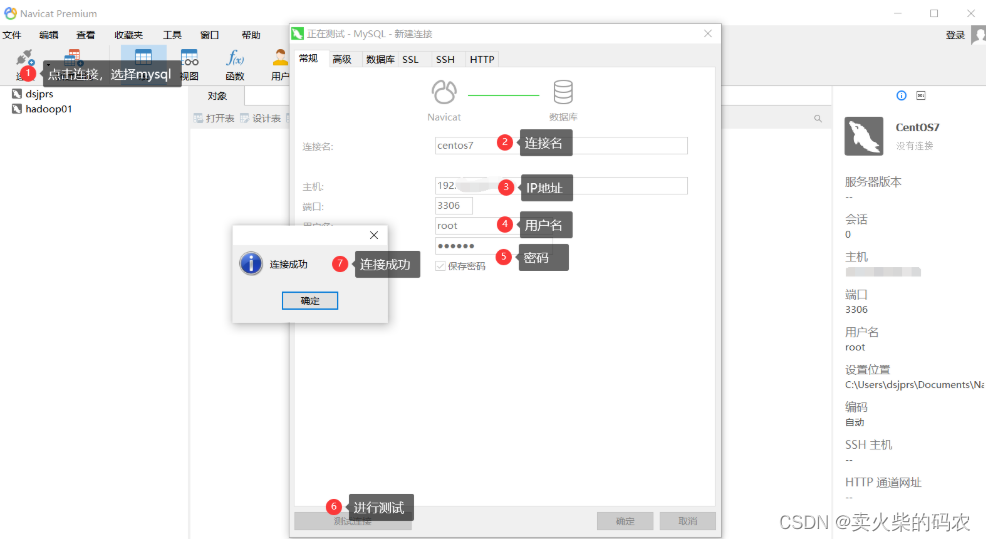
Task: Open the 编辑 menu
Action: 48,35
